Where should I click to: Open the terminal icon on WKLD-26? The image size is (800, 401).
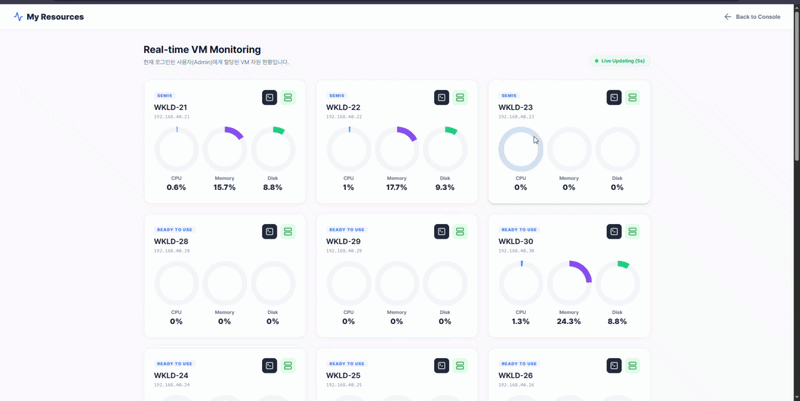pyautogui.click(x=614, y=366)
